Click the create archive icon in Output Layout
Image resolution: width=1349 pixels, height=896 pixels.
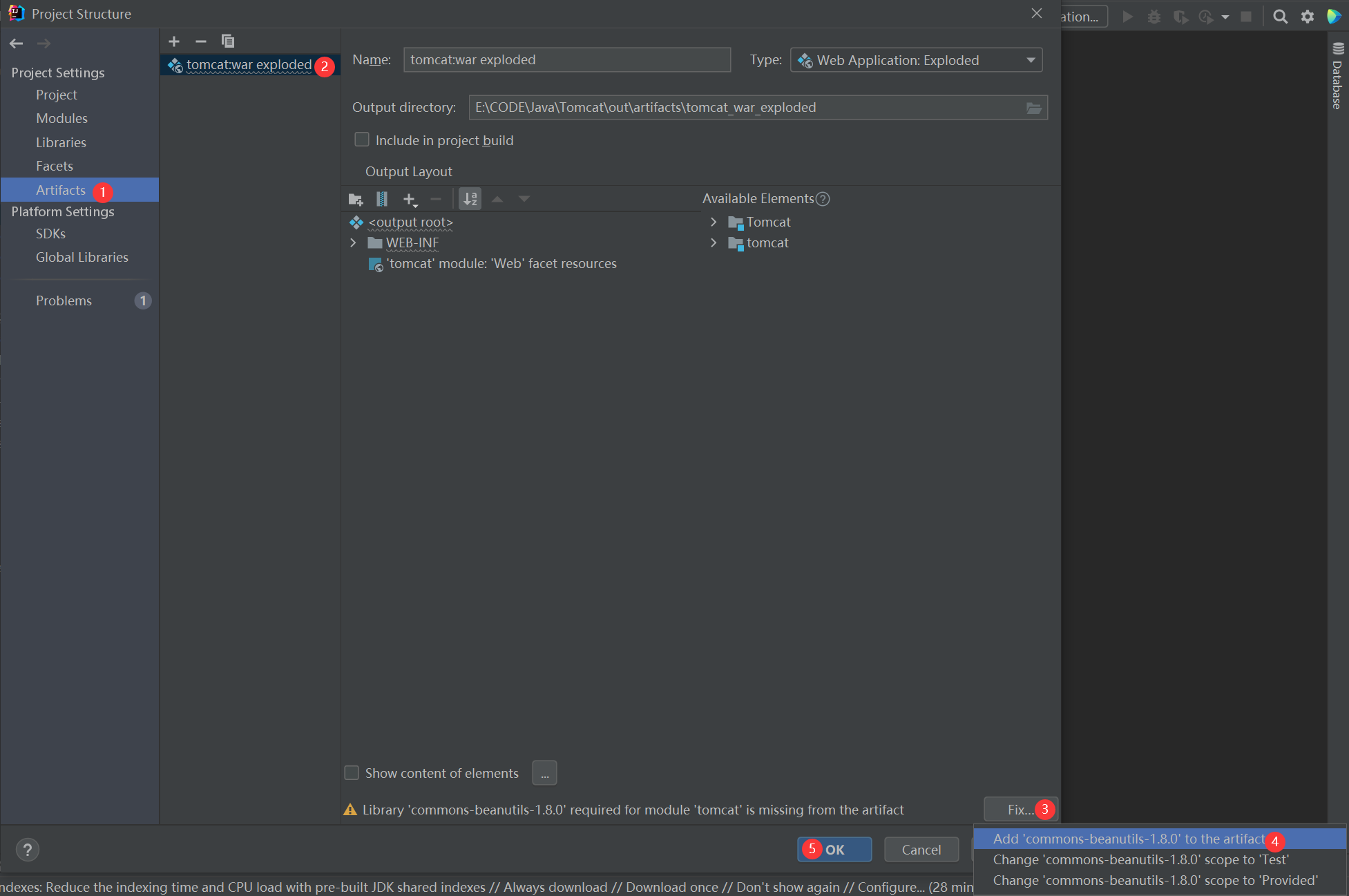click(x=381, y=200)
